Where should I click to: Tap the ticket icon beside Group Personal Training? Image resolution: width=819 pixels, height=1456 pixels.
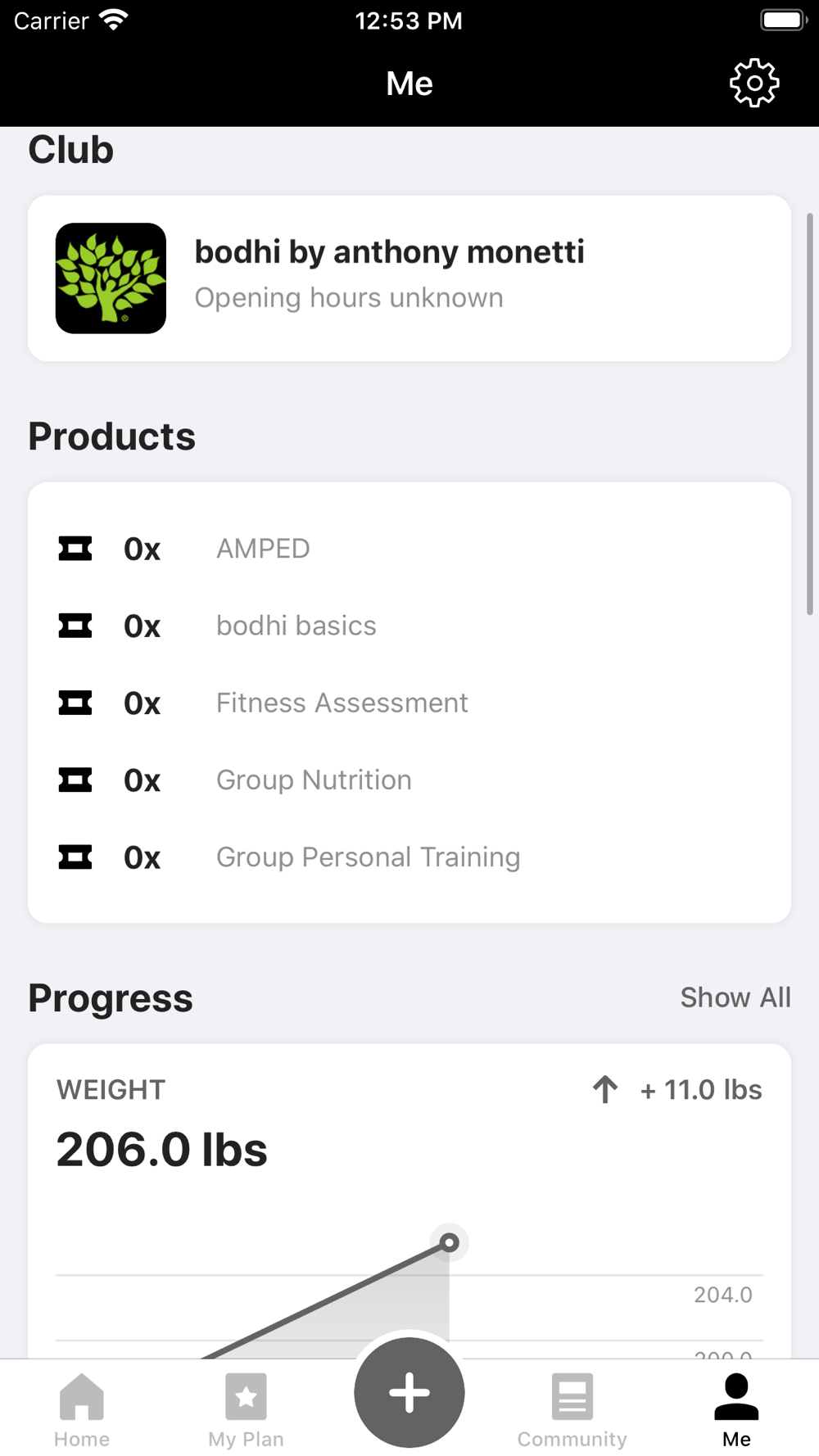click(75, 857)
